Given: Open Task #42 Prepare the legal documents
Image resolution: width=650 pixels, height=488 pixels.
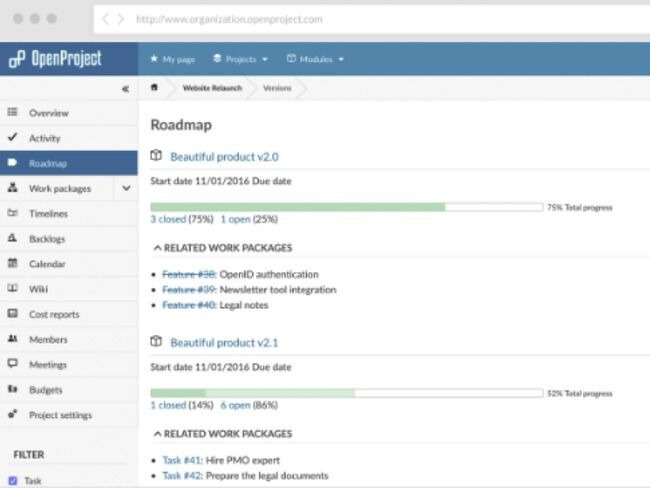Looking at the screenshot, I should click(x=182, y=475).
